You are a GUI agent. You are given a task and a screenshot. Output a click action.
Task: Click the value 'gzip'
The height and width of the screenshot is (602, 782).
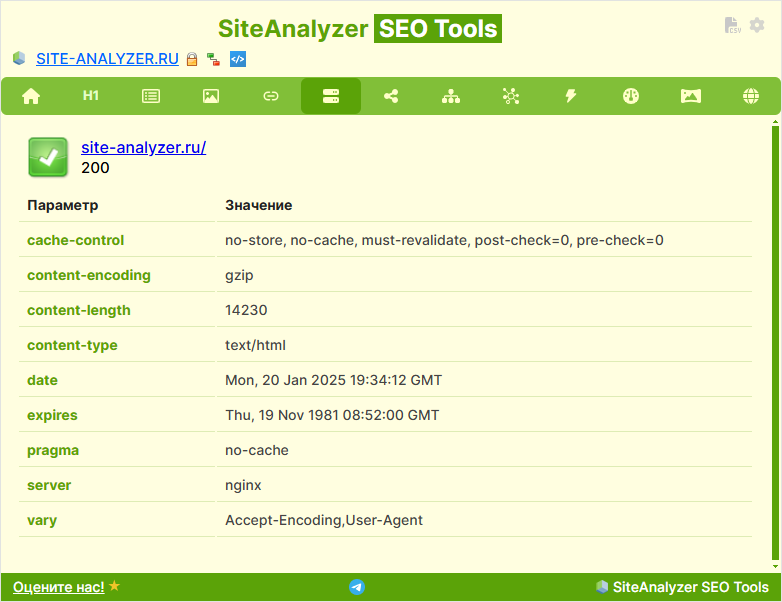pos(239,275)
